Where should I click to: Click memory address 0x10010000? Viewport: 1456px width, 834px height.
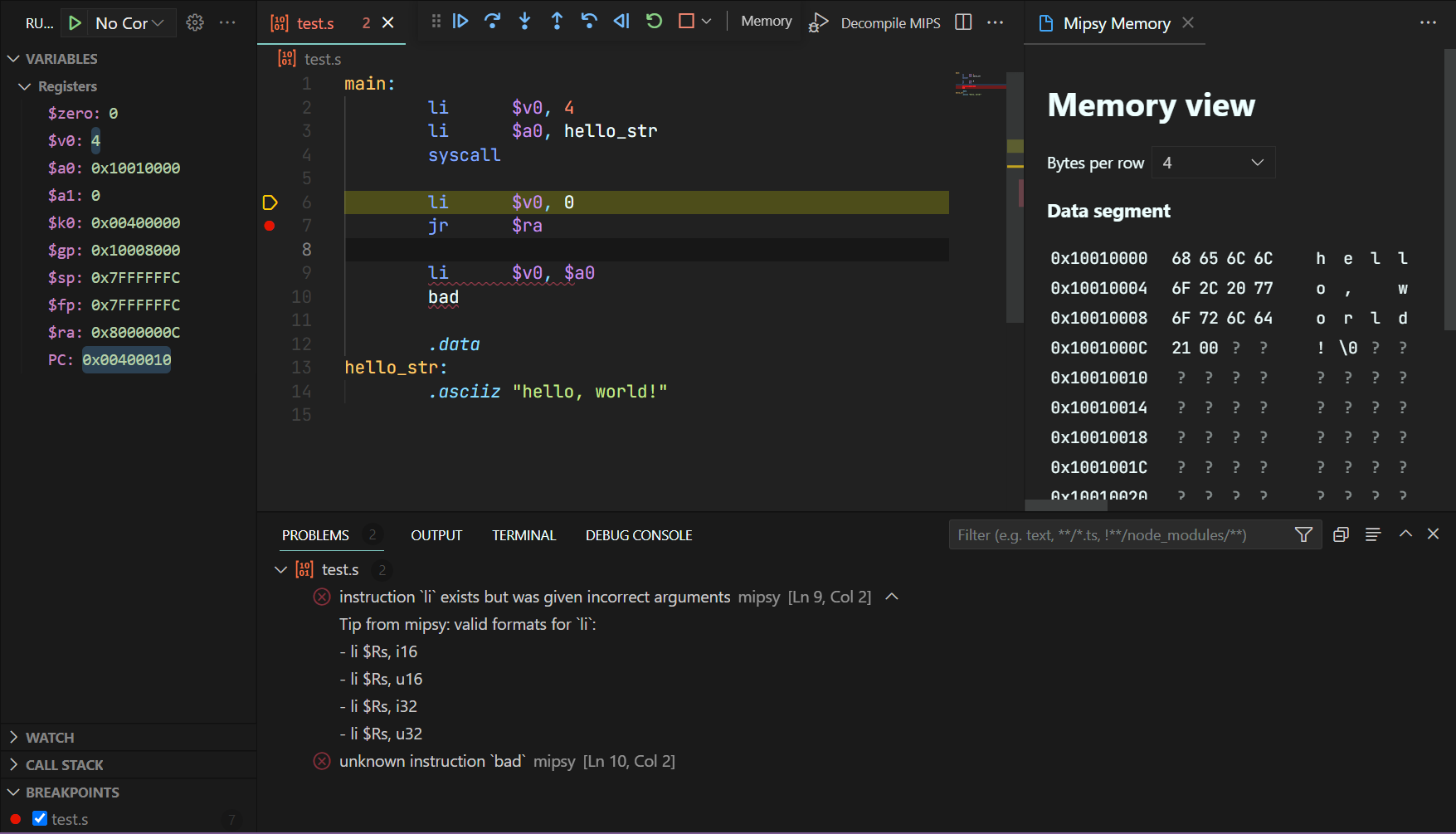point(1098,258)
